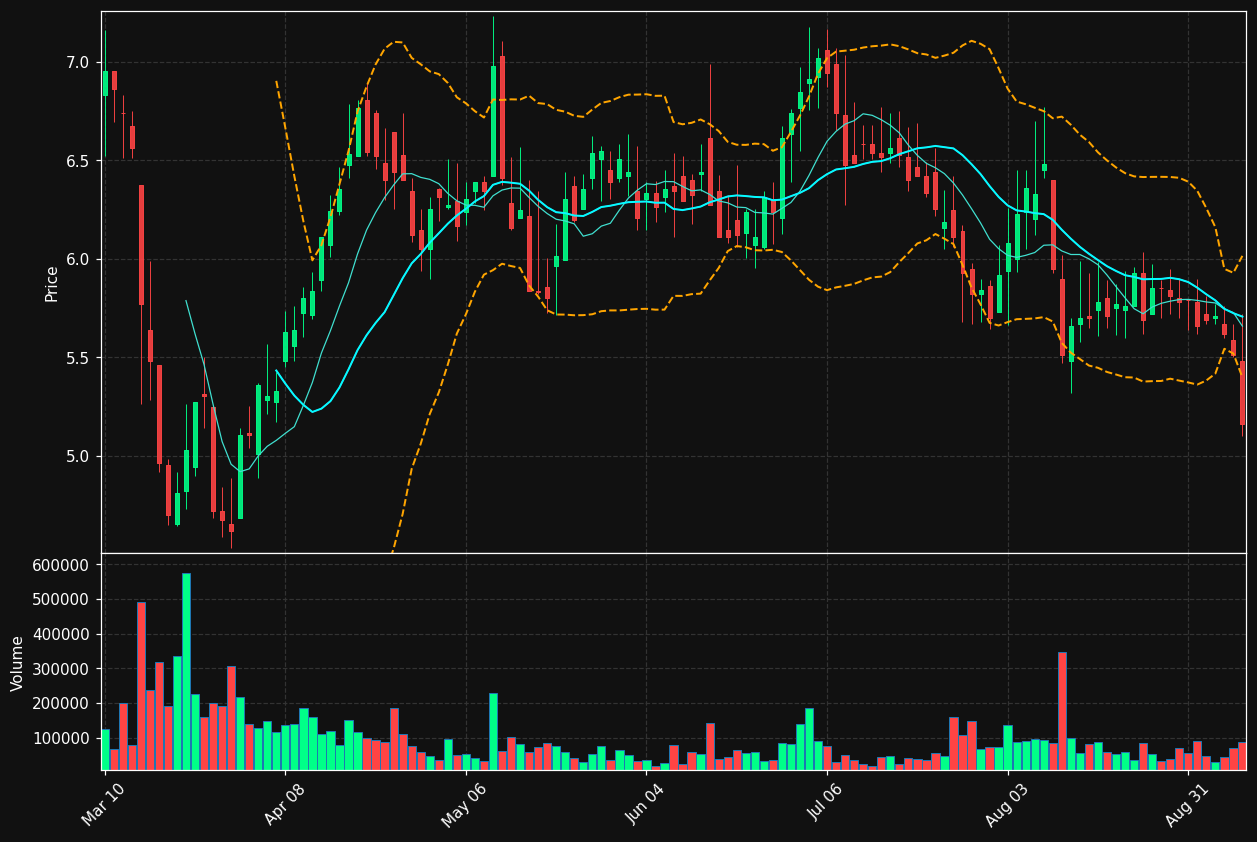
Task: Click the Price axis title
Action: tap(52, 284)
